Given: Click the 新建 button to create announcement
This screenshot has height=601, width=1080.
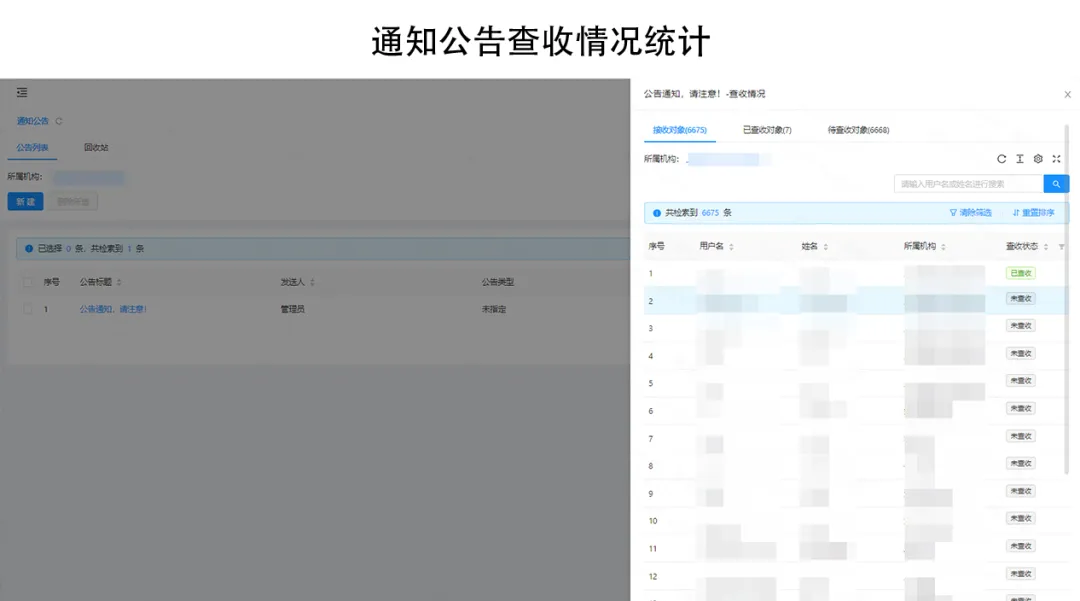Looking at the screenshot, I should 25,201.
